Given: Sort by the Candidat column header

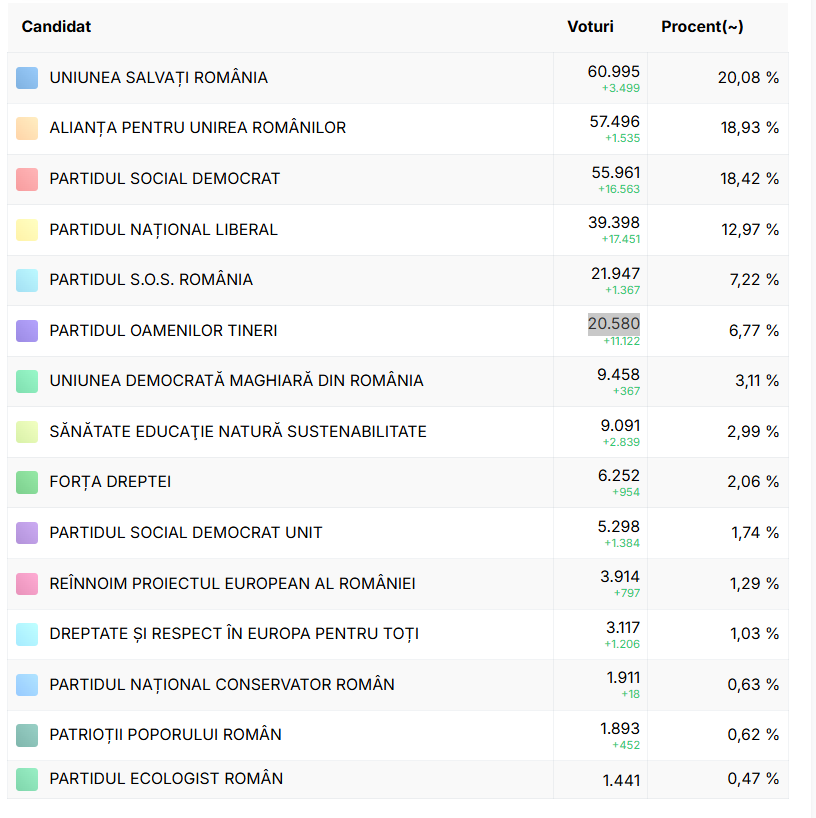Looking at the screenshot, I should [56, 27].
